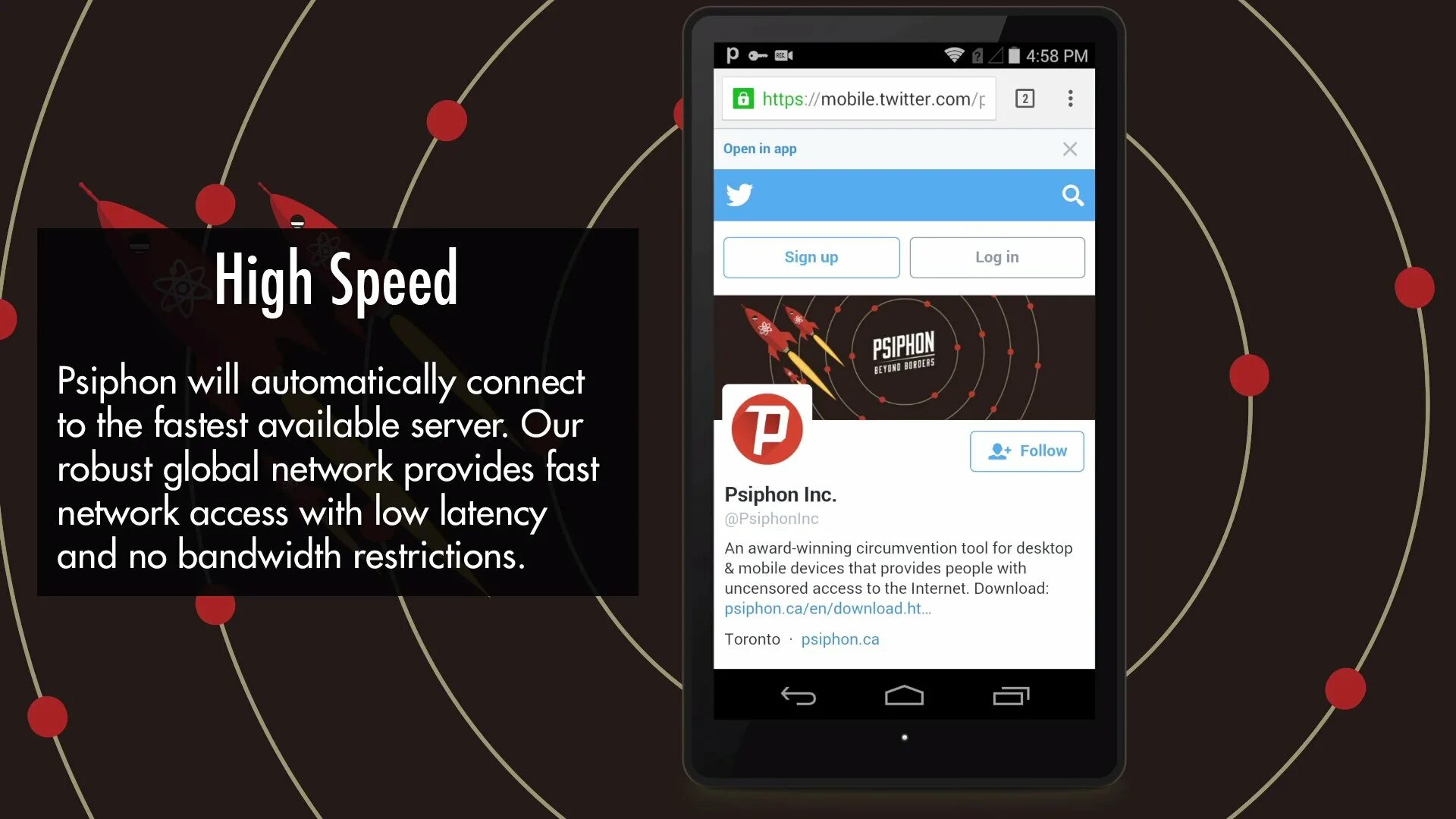Click the Sign up button on Twitter
Viewport: 1456px width, 819px height.
(811, 257)
